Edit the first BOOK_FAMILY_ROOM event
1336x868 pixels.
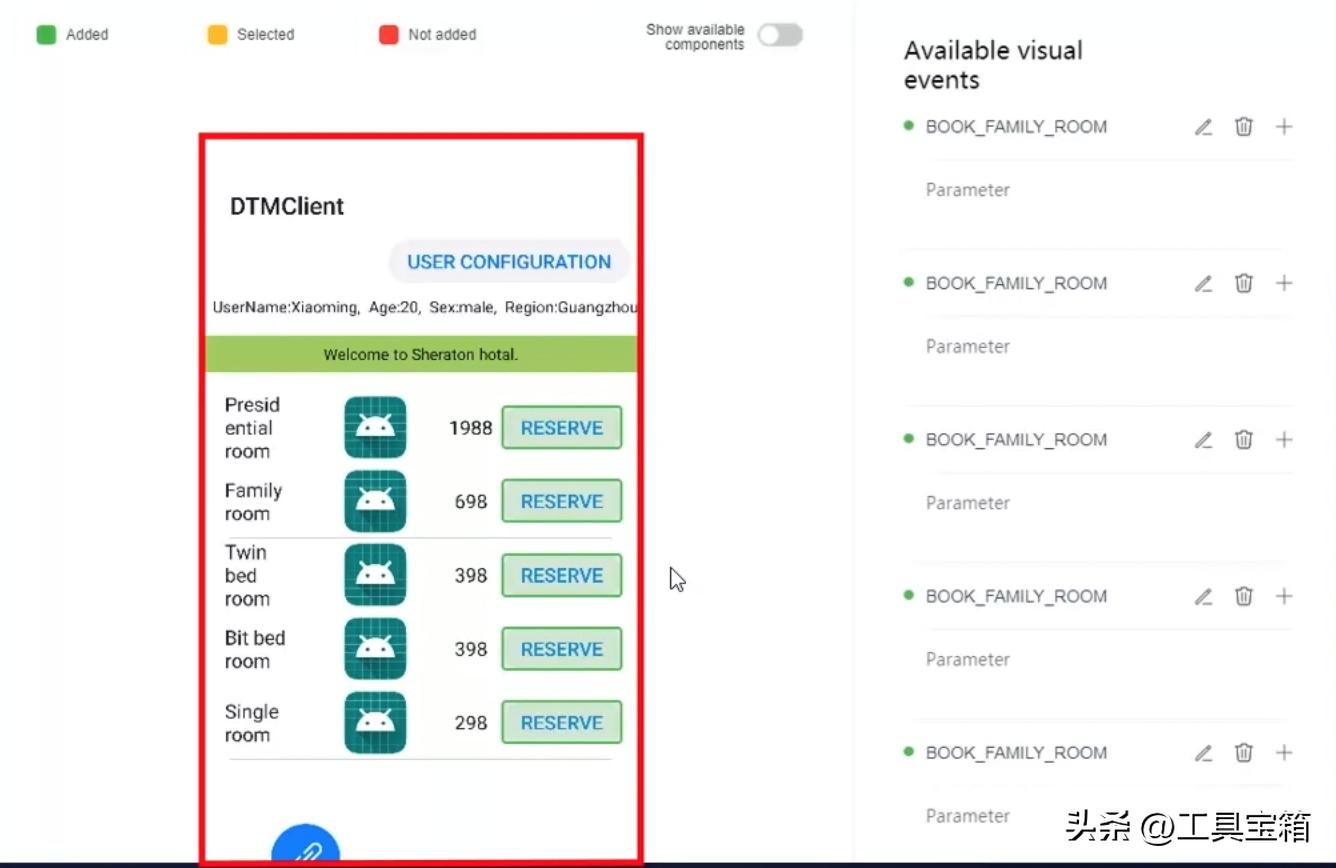[x=1203, y=127]
